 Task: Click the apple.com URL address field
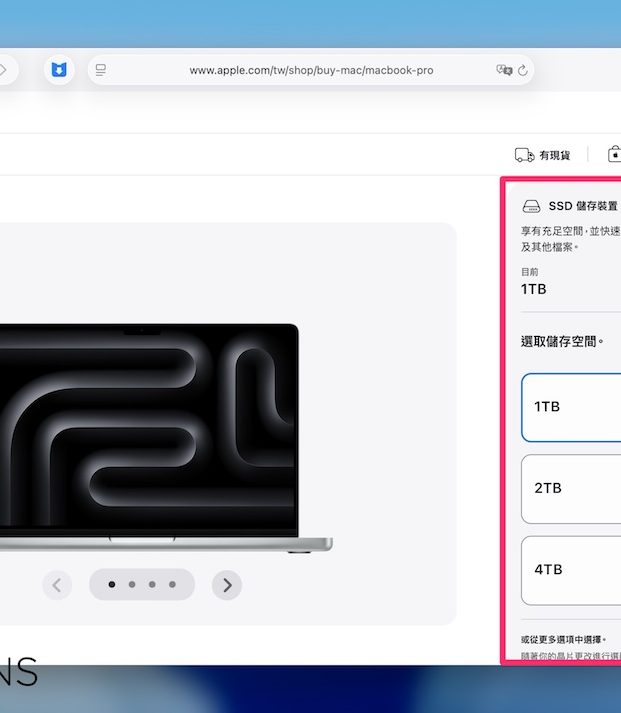[310, 71]
